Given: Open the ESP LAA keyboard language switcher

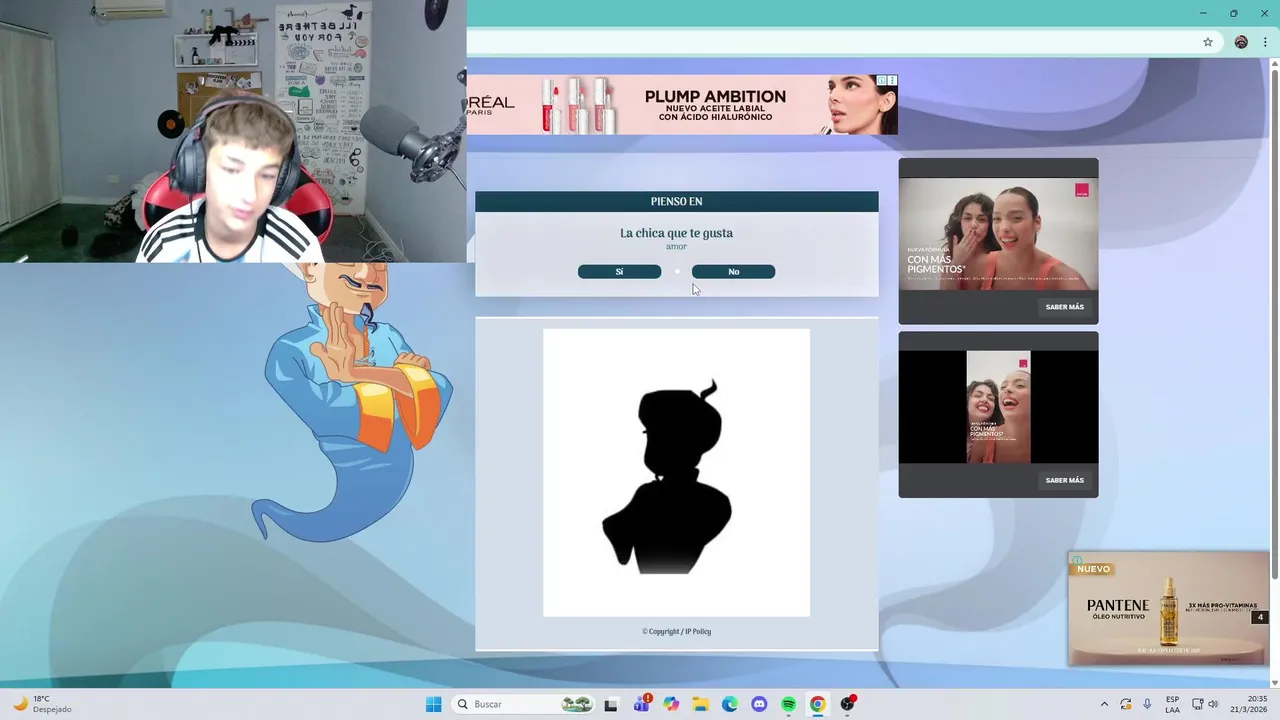Looking at the screenshot, I should click(x=1172, y=704).
